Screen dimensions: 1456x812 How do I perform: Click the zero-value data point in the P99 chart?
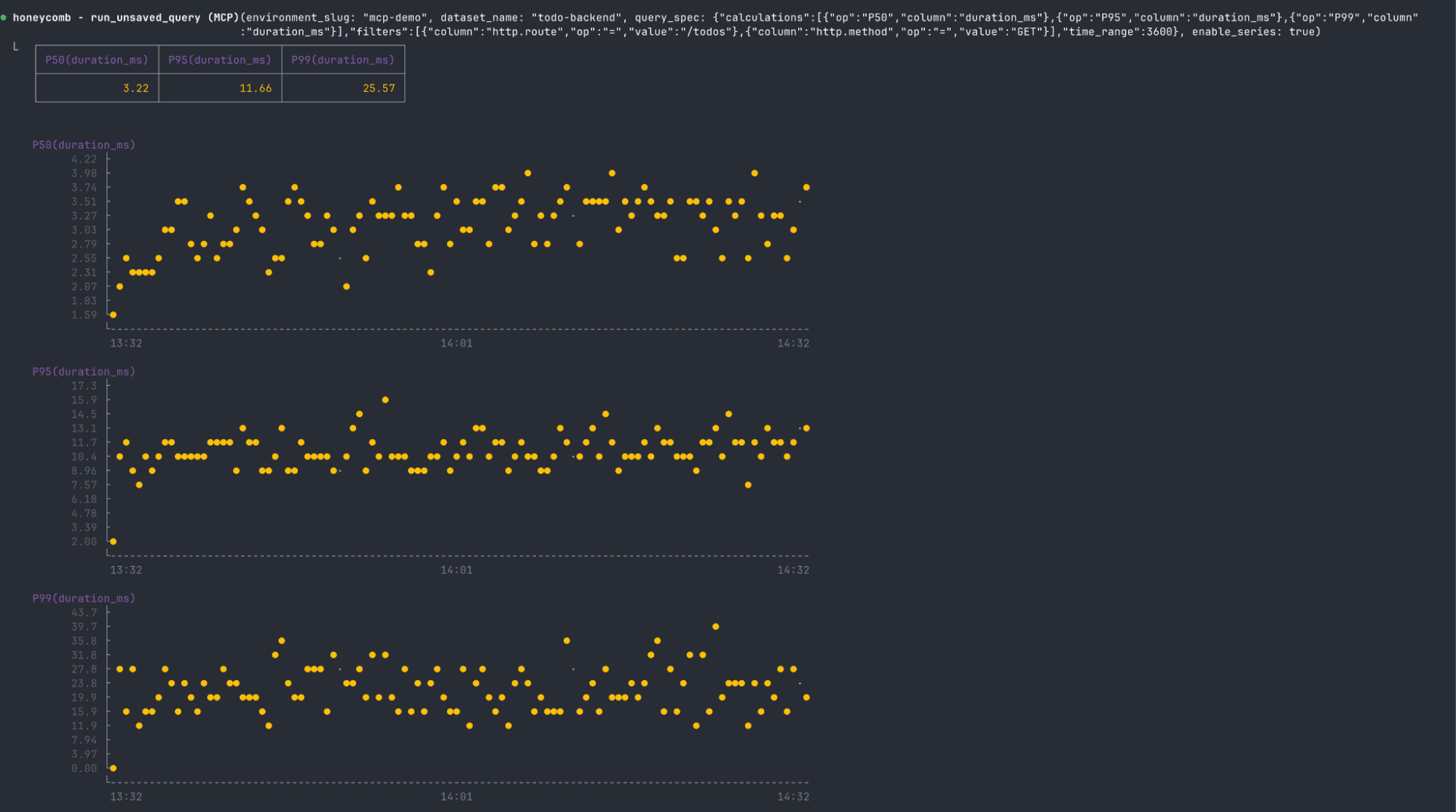tap(113, 768)
